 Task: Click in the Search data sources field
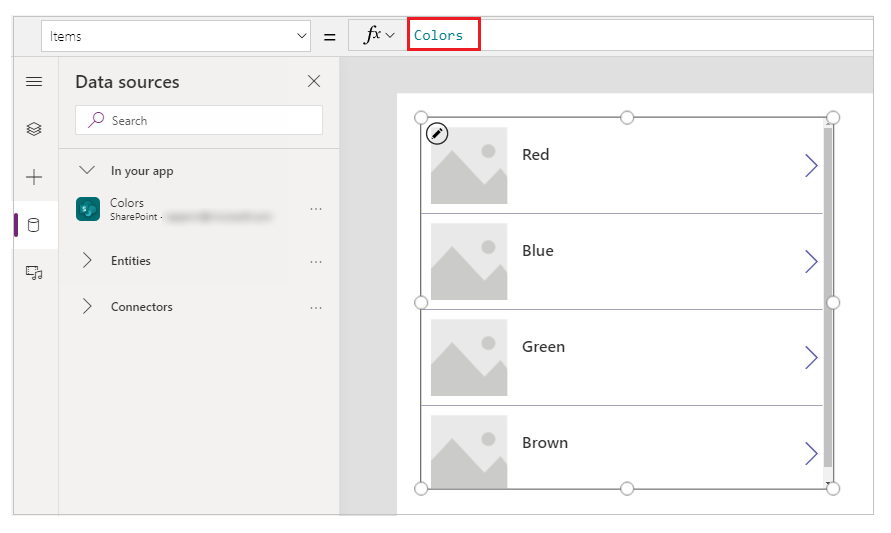pos(199,120)
